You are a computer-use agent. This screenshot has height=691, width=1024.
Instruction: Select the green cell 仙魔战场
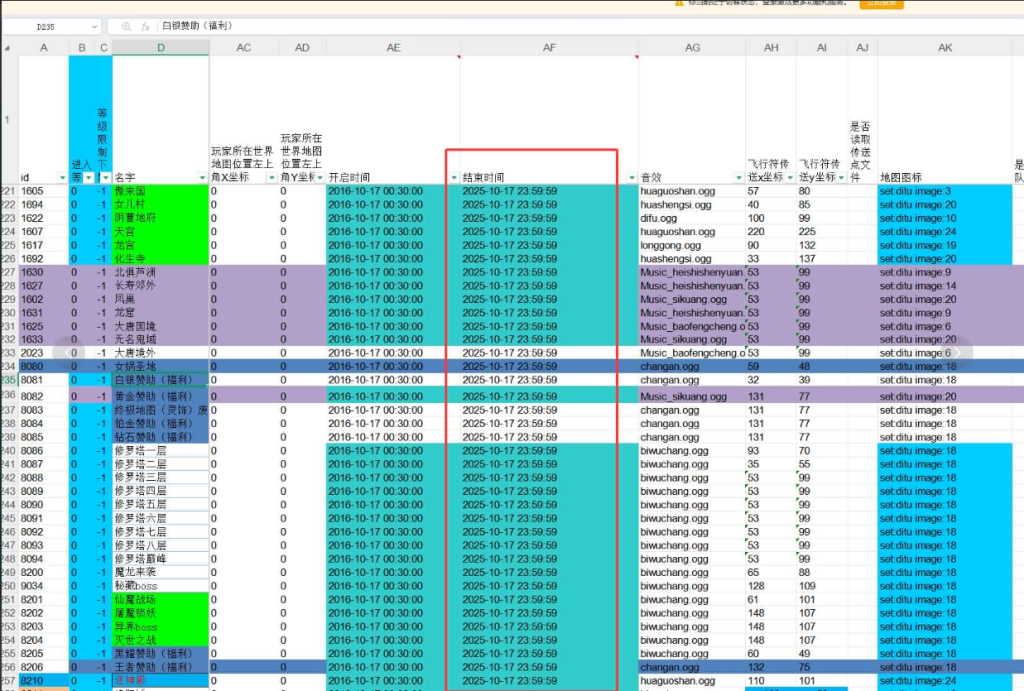tap(160, 599)
